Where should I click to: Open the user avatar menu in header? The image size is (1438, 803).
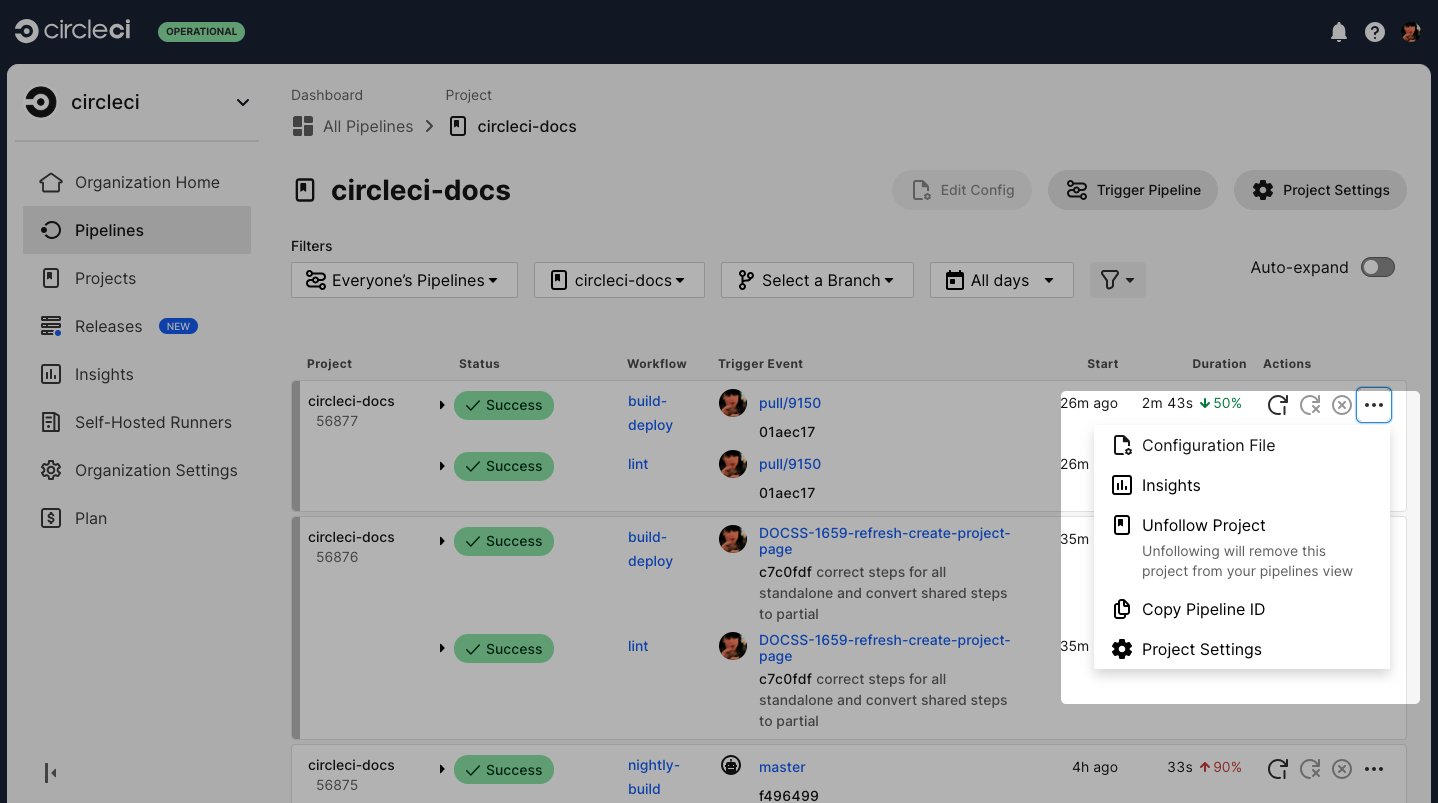tap(1410, 32)
